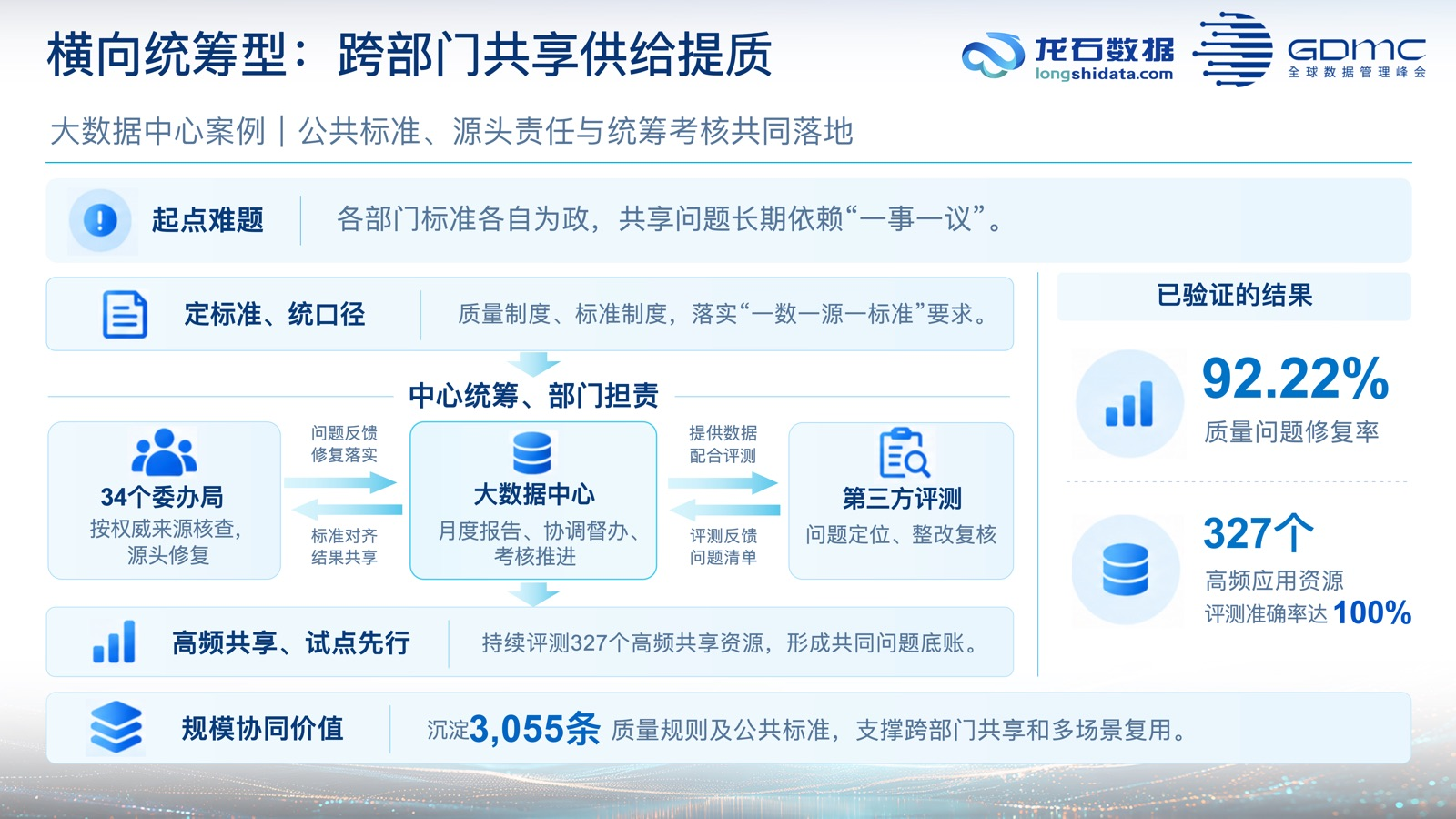The image size is (1456, 819).
Task: Click the 定标准、统口径 heading
Action: 274,315
